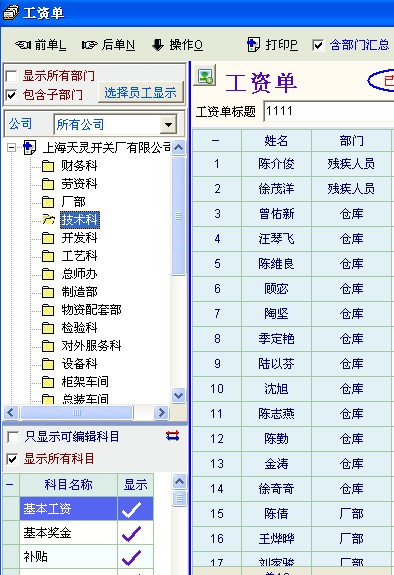Collapse the 科目名称 table minus toggle
Viewport: 394px width, 575px height.
tap(10, 485)
